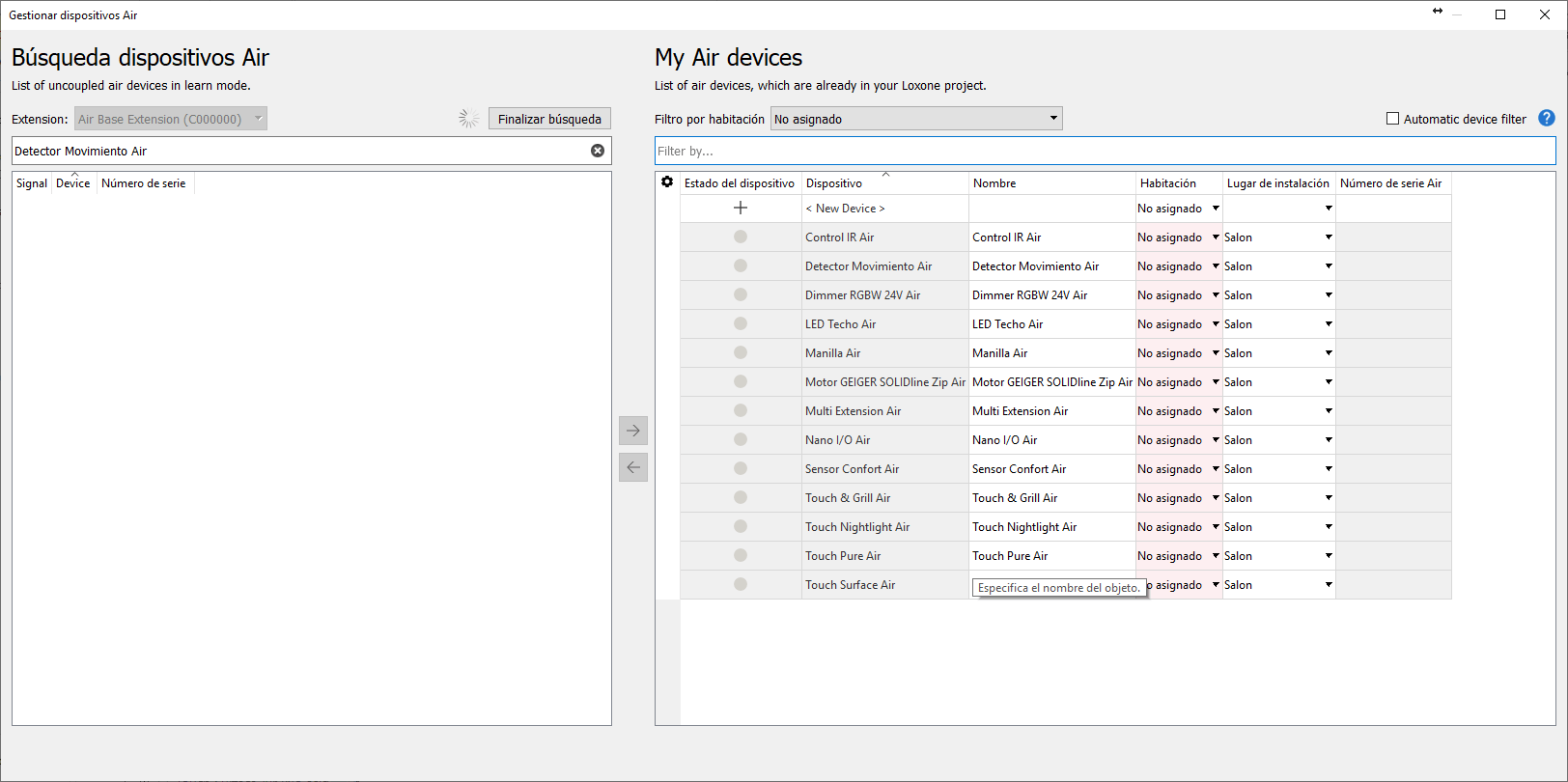Click status circle of Control IR Air

pyautogui.click(x=741, y=237)
